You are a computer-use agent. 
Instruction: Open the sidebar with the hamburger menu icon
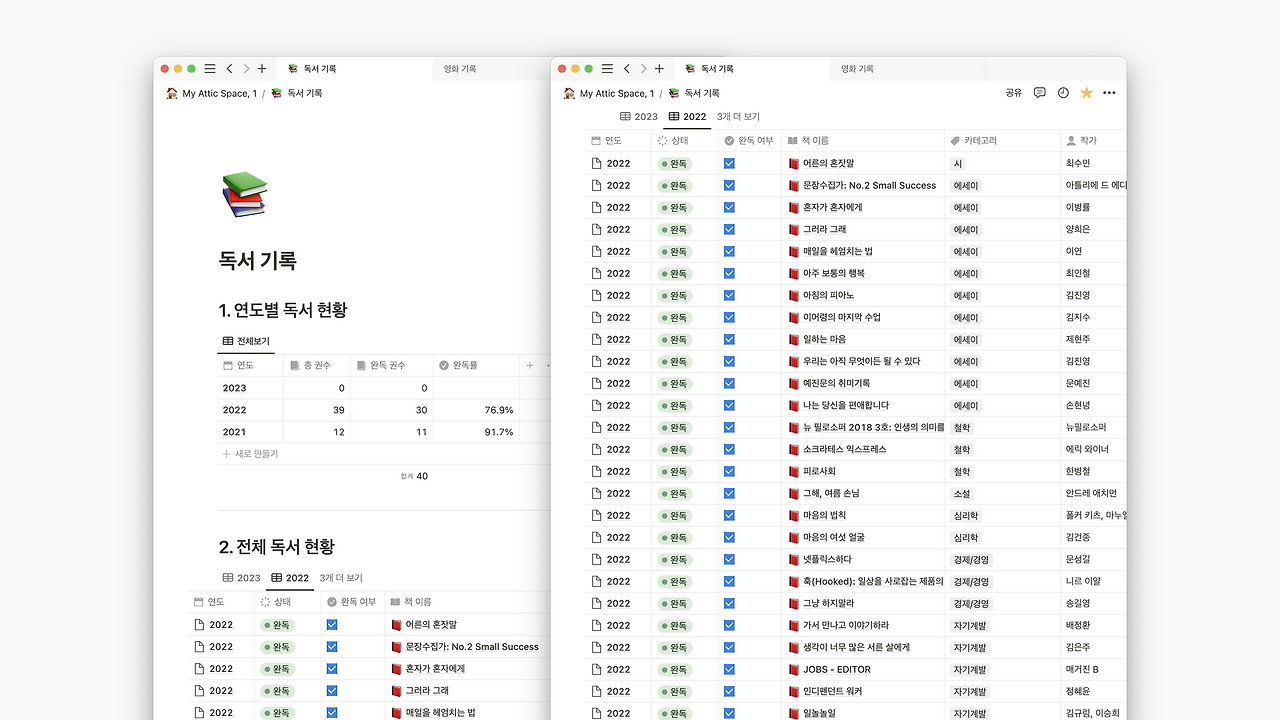tap(607, 68)
